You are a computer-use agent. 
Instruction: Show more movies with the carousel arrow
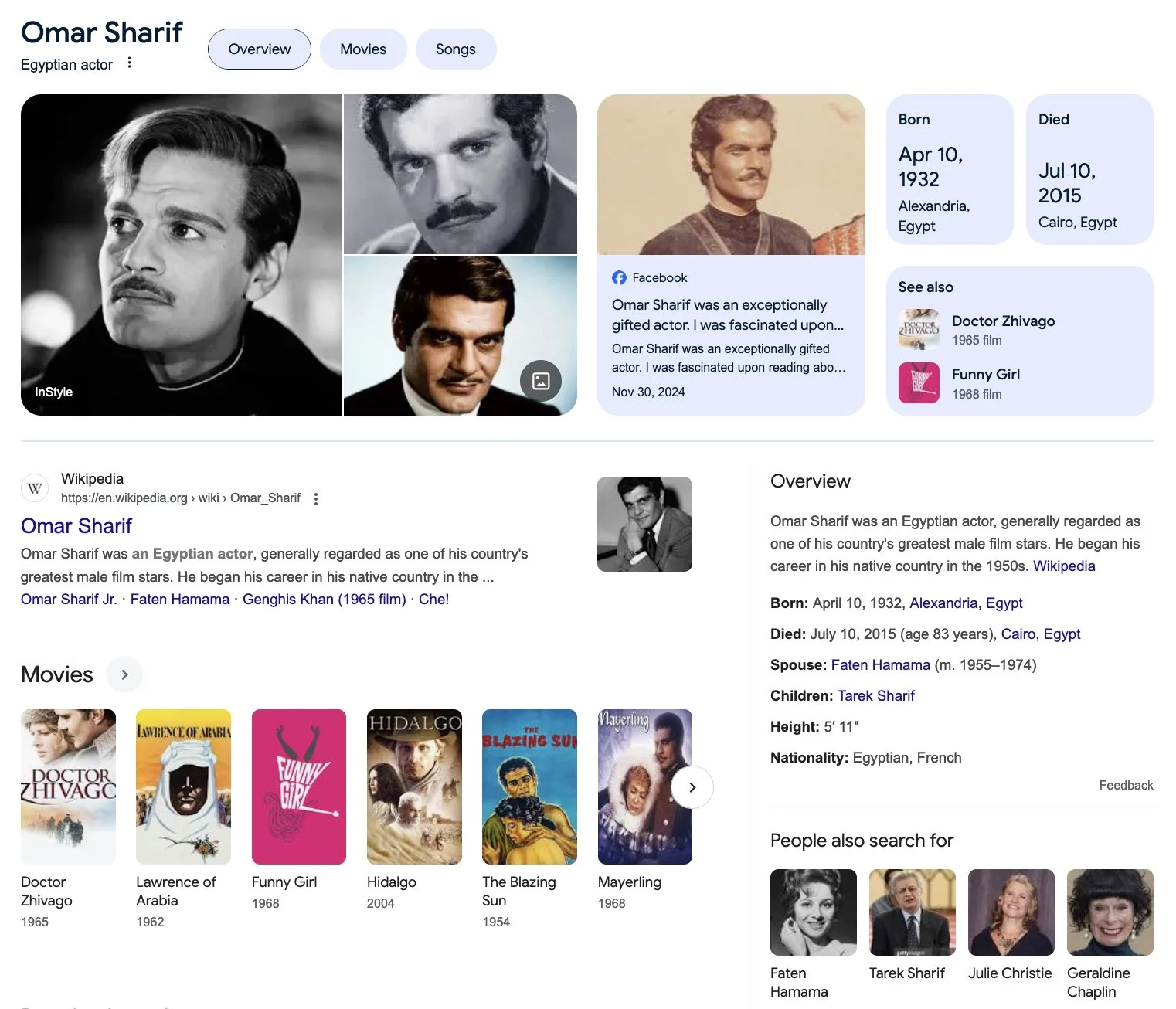coord(692,787)
